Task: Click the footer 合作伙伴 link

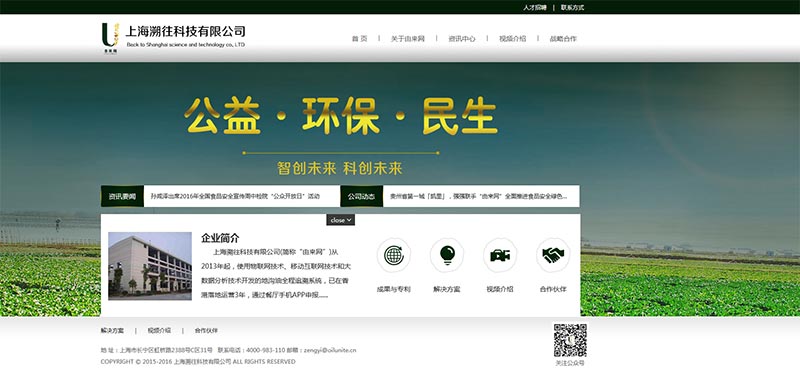Action: click(x=206, y=331)
